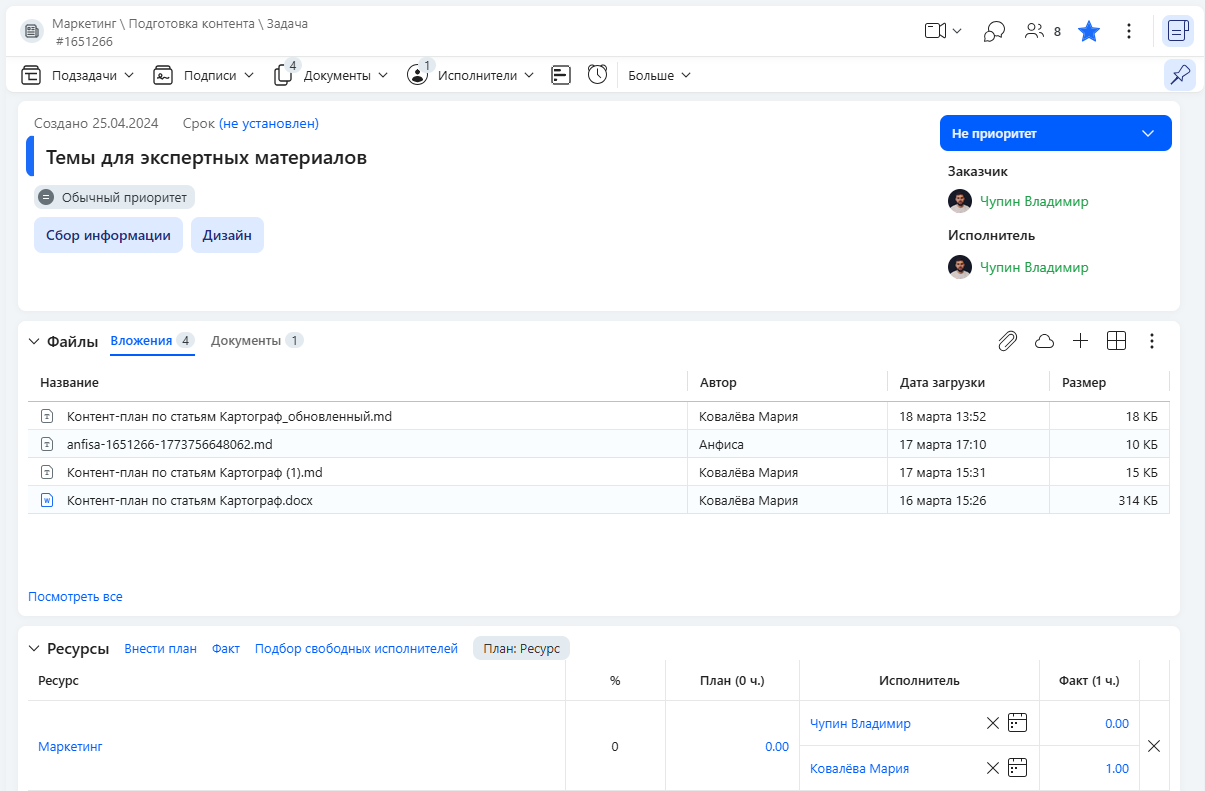This screenshot has height=791, width=1205.
Task: Toggle the pin toolbar icon
Action: (1179, 74)
